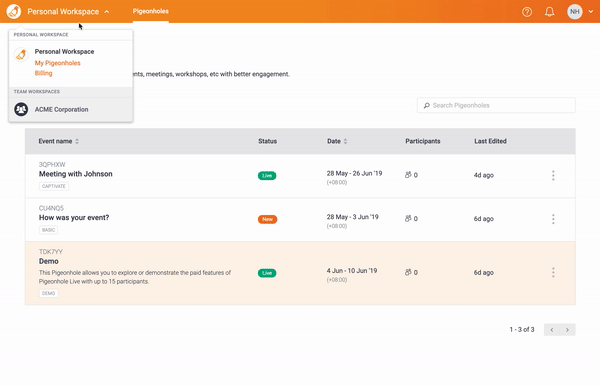Focus the Search Pigeonholes field
The height and width of the screenshot is (385, 600).
pyautogui.click(x=496, y=105)
